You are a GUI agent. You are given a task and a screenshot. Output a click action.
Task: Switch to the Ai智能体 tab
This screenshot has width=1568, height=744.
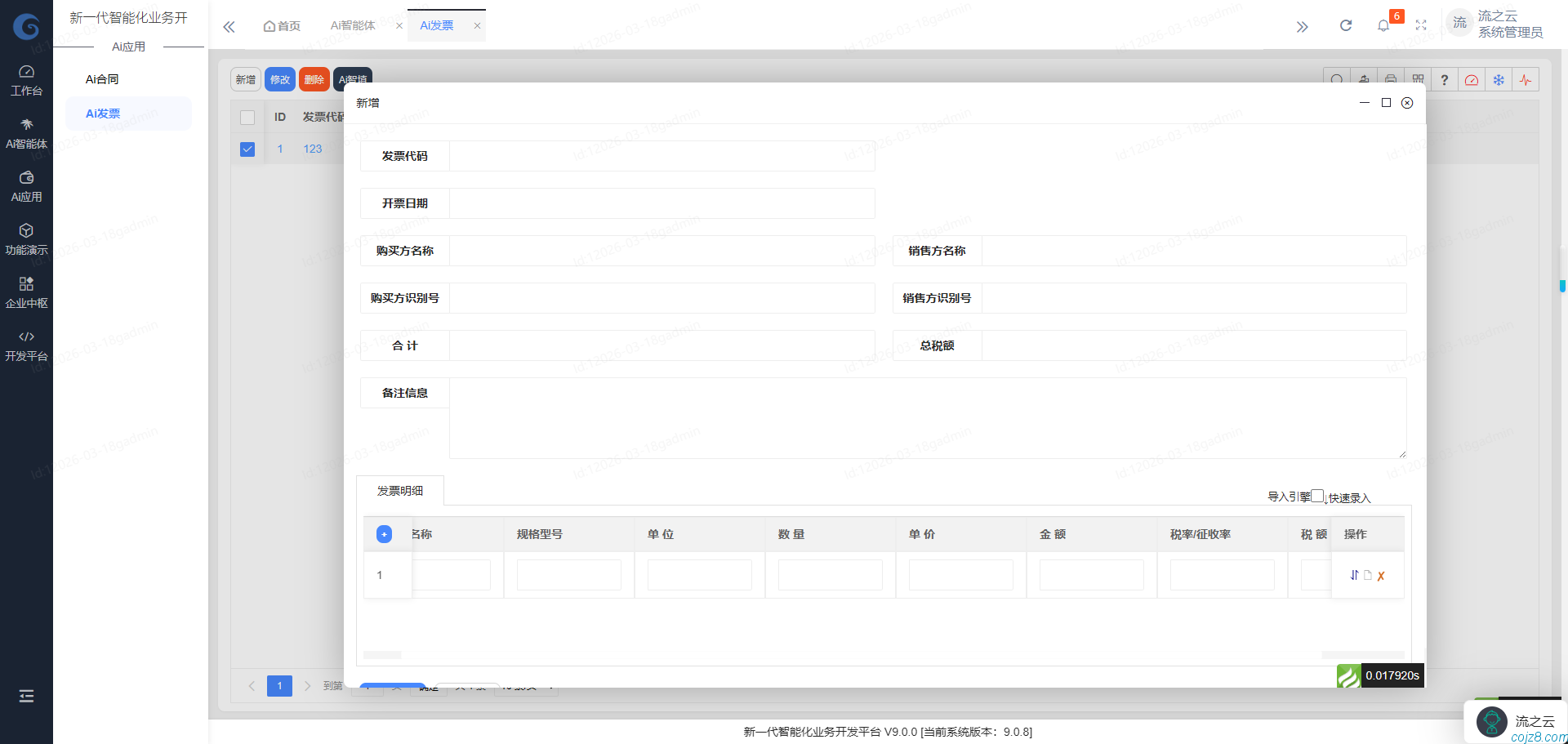(x=353, y=26)
